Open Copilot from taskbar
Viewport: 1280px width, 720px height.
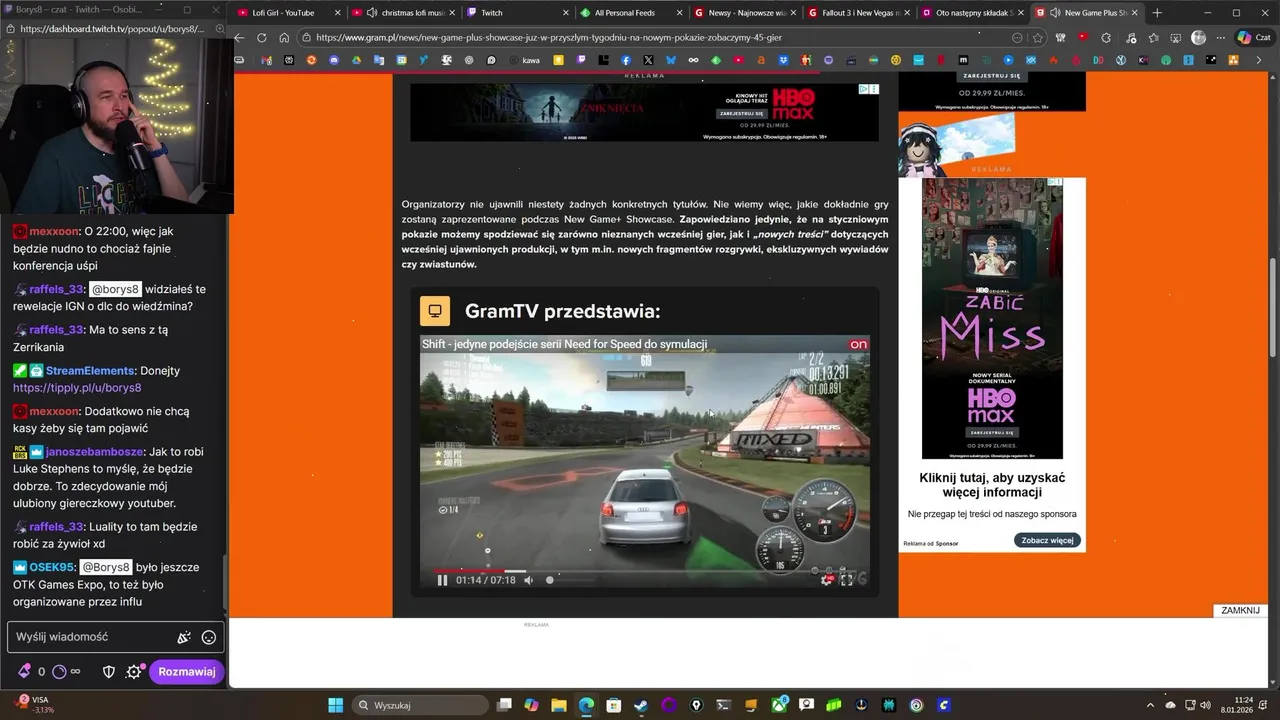click(x=532, y=705)
